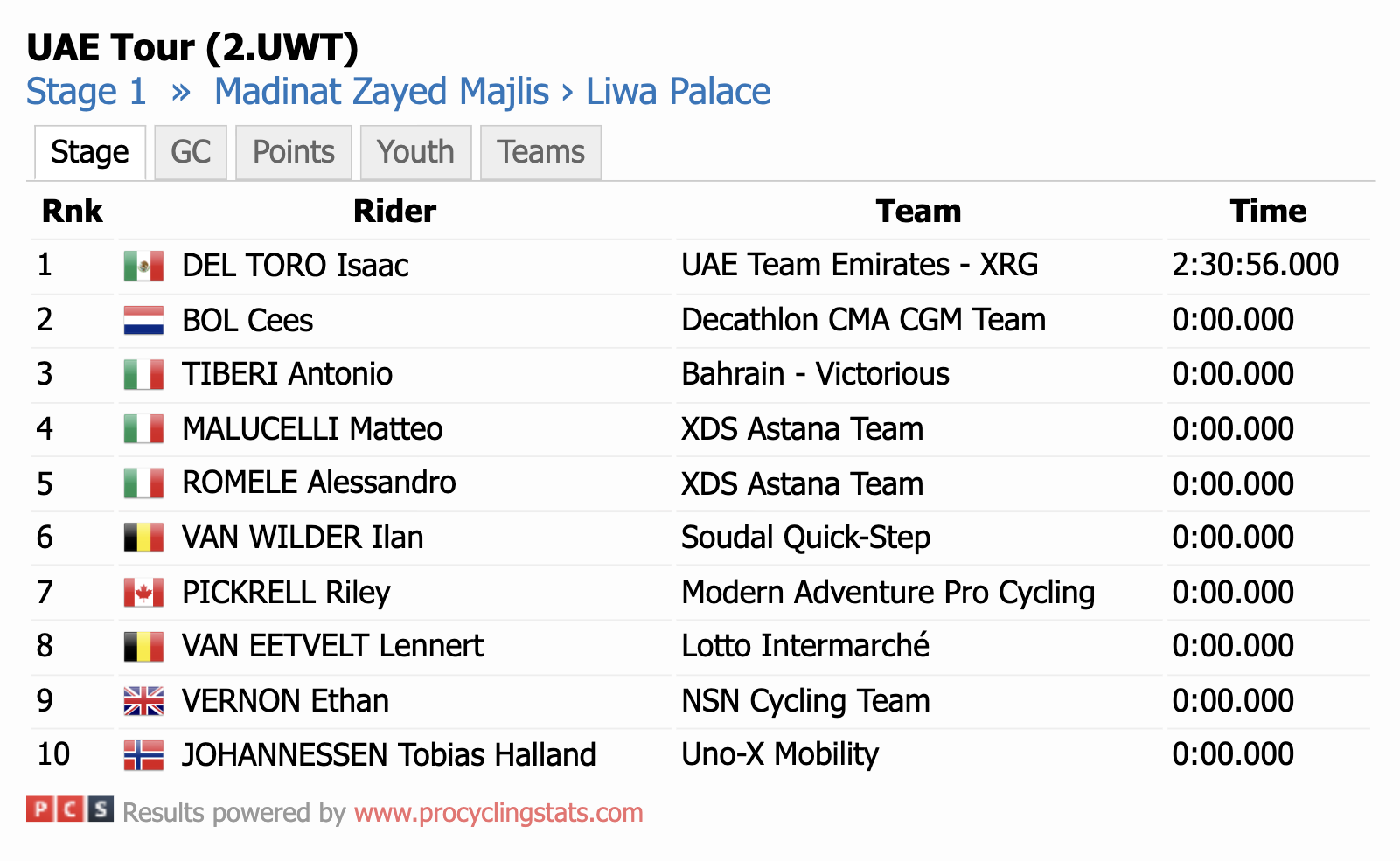
Task: Select the Stage tab
Action: [x=90, y=152]
